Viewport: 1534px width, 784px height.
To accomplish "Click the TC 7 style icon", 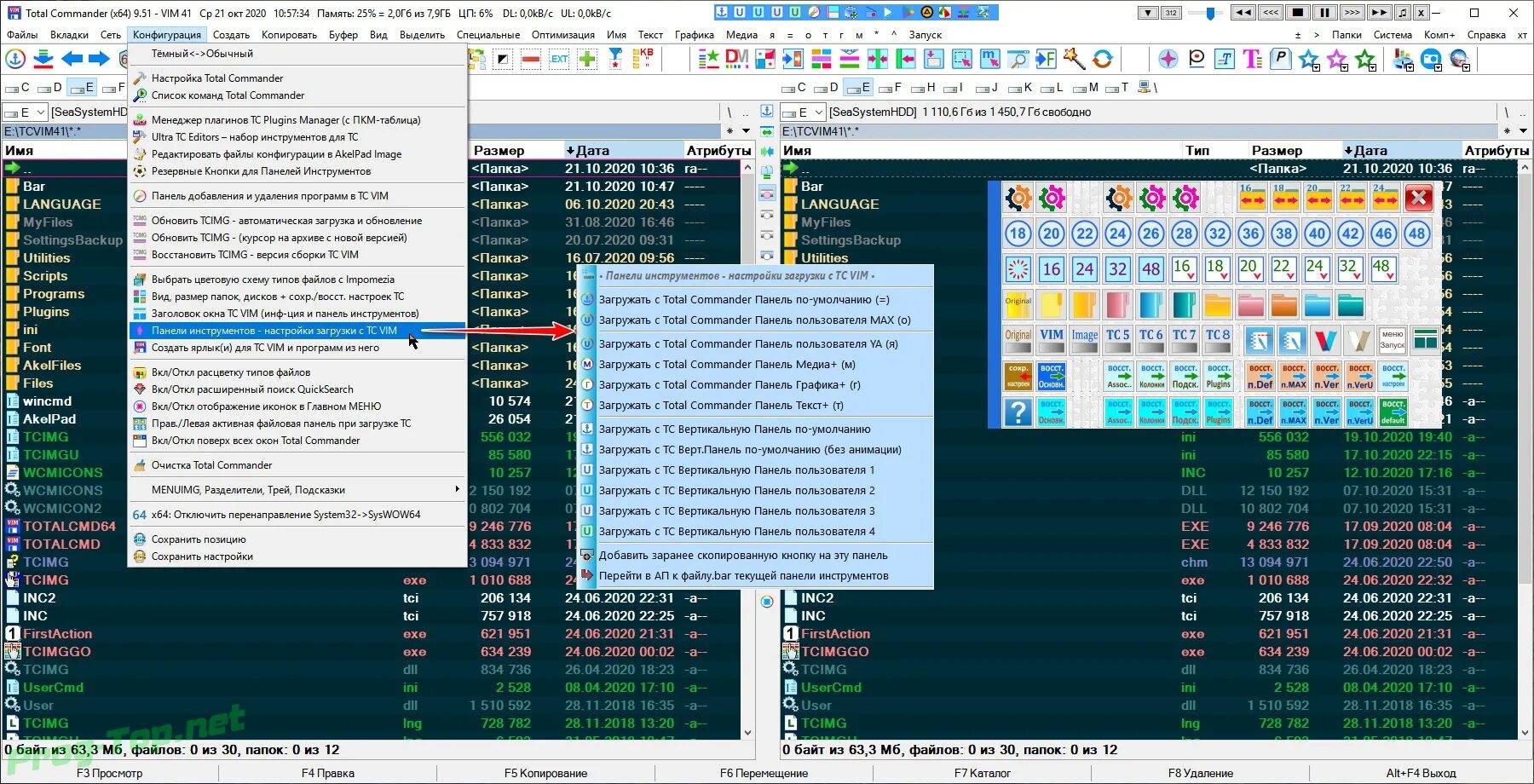I will click(x=1184, y=341).
